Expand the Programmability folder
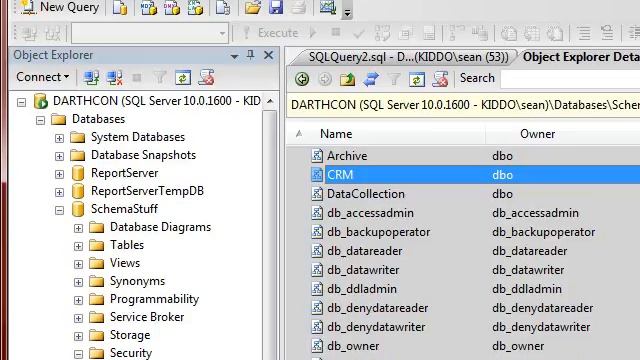The height and width of the screenshot is (360, 640). (78, 300)
